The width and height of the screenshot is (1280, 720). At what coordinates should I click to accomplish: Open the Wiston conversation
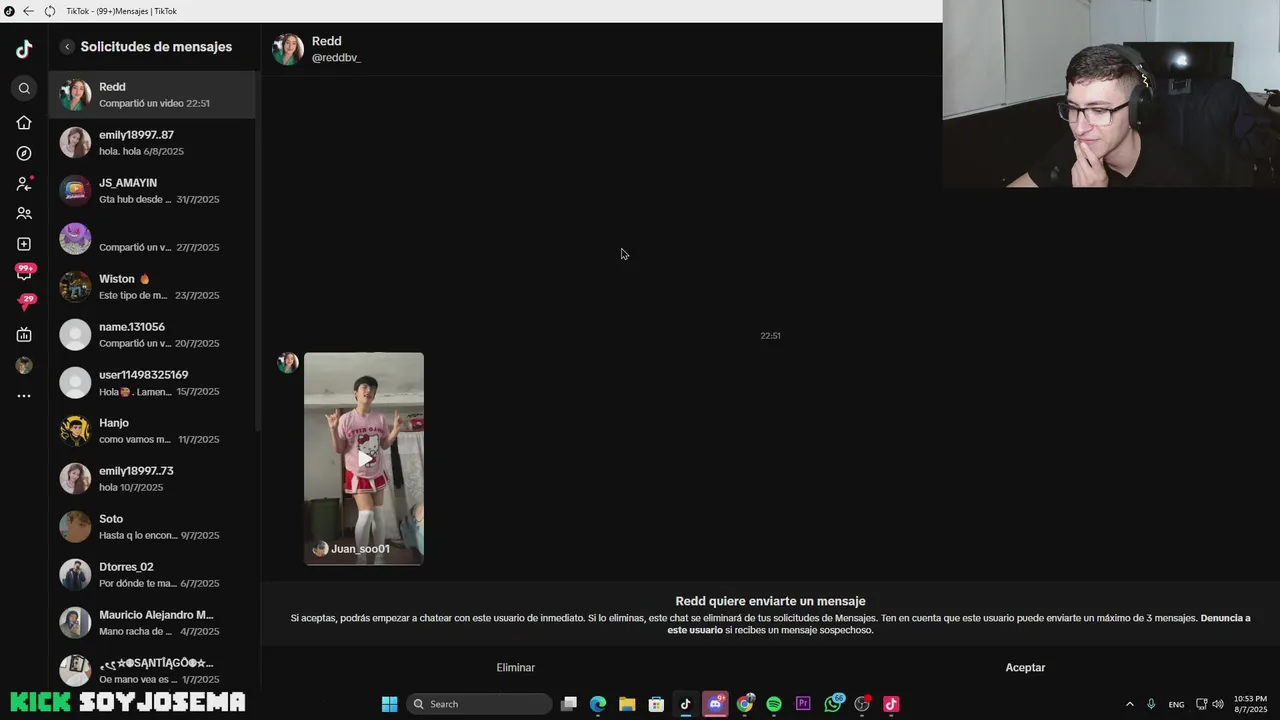tap(153, 287)
